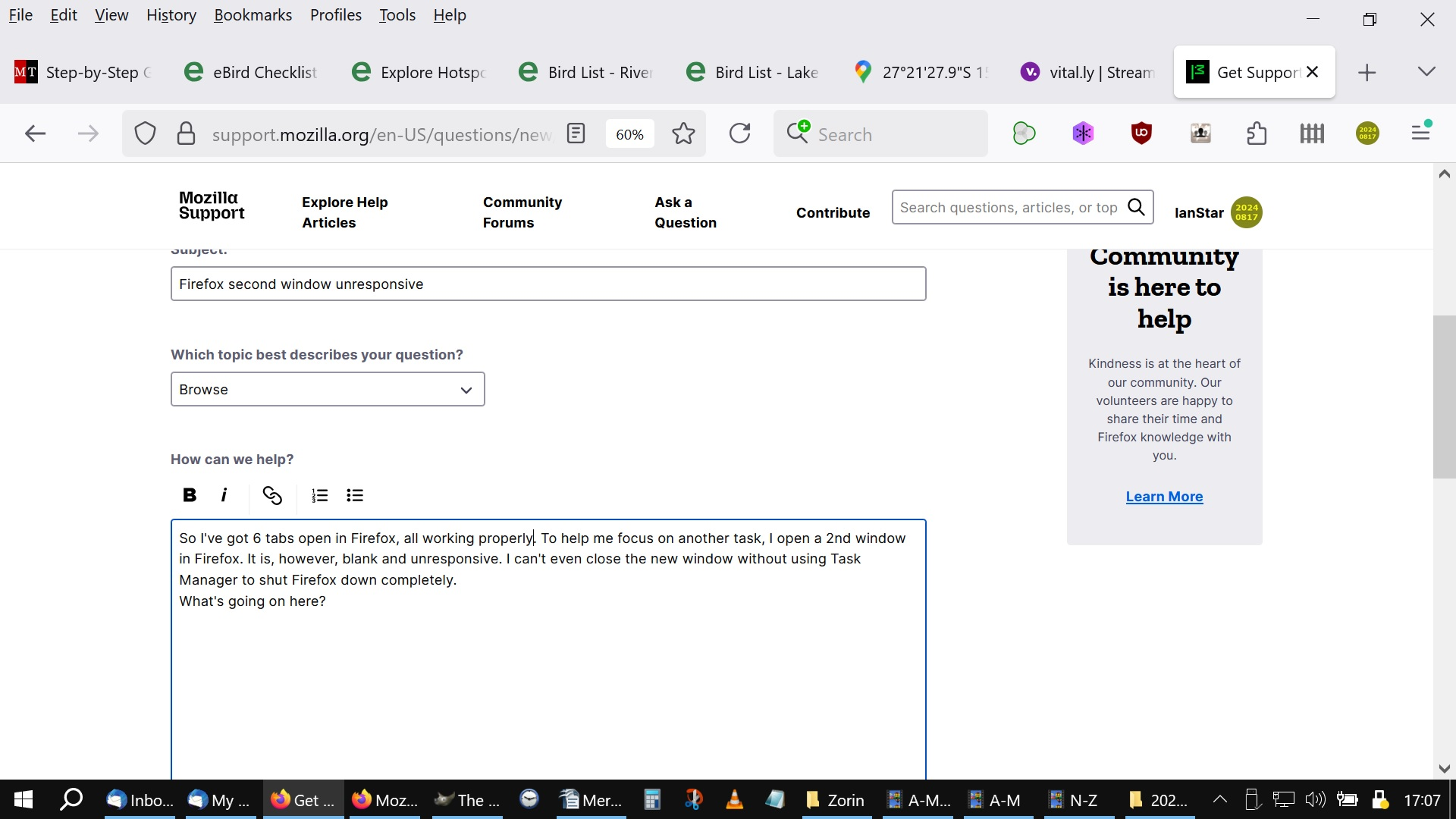
Task: Open tracking protection shield panel
Action: click(x=145, y=134)
